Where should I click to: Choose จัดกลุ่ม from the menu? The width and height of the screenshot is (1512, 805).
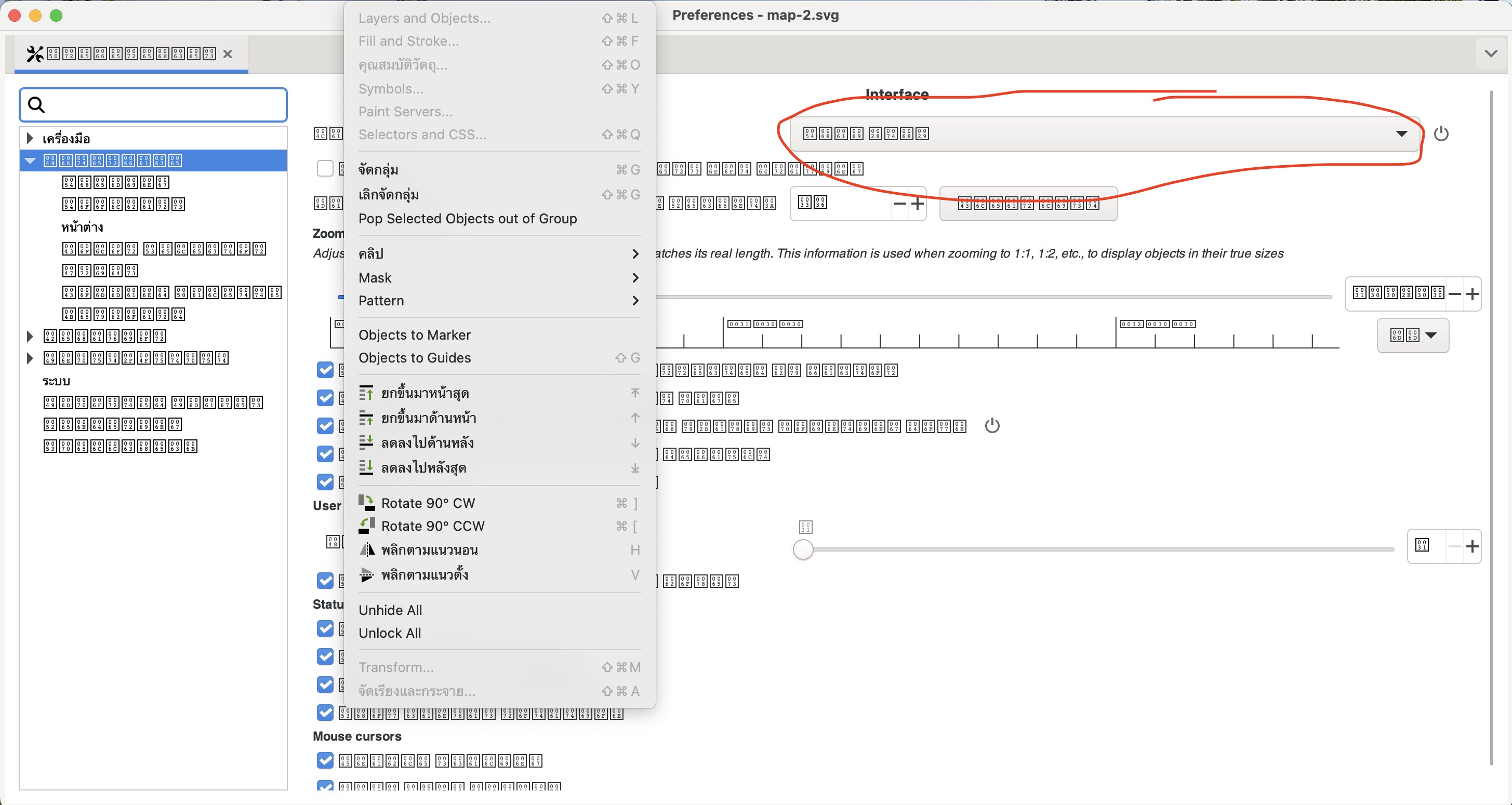click(499, 169)
